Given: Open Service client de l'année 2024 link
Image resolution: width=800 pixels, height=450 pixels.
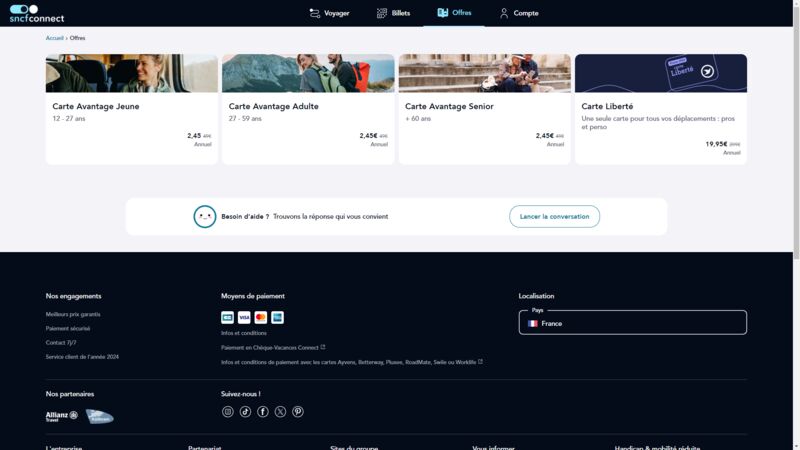Looking at the screenshot, I should point(82,357).
